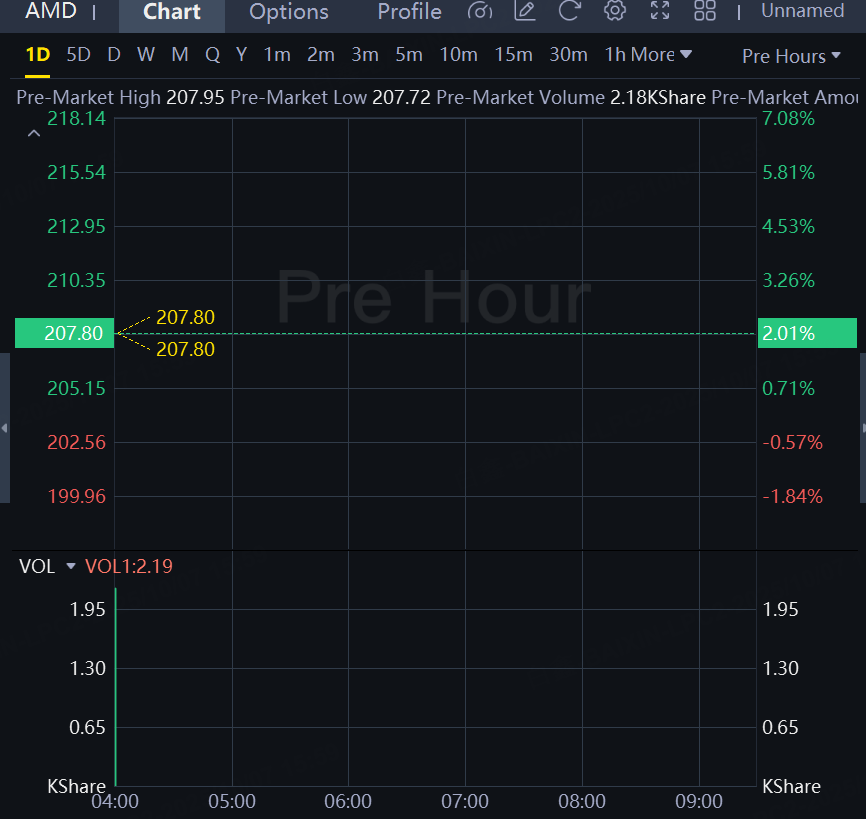Image resolution: width=866 pixels, height=819 pixels.
Task: Click the drawing pencil edit icon
Action: (525, 12)
